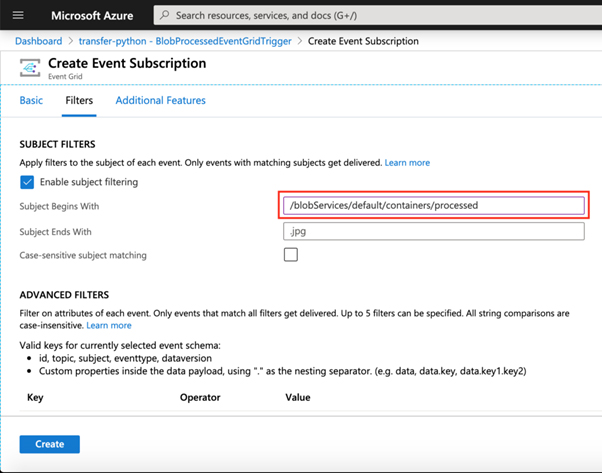
Task: Click the ADVANCED FILTERS heading
Action: tap(64, 295)
